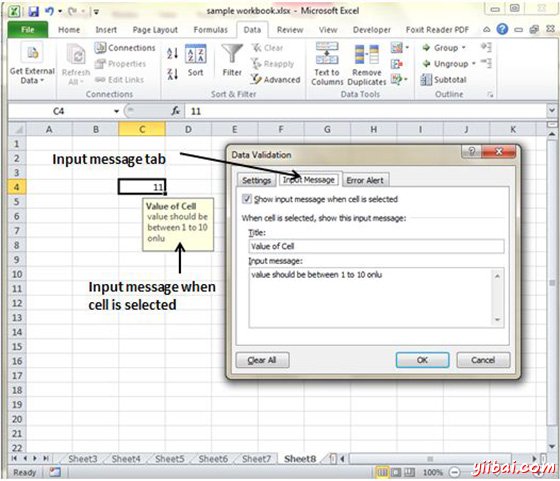Open the Undo history dropdown arrow
The width and height of the screenshot is (560, 481).
[60, 11]
